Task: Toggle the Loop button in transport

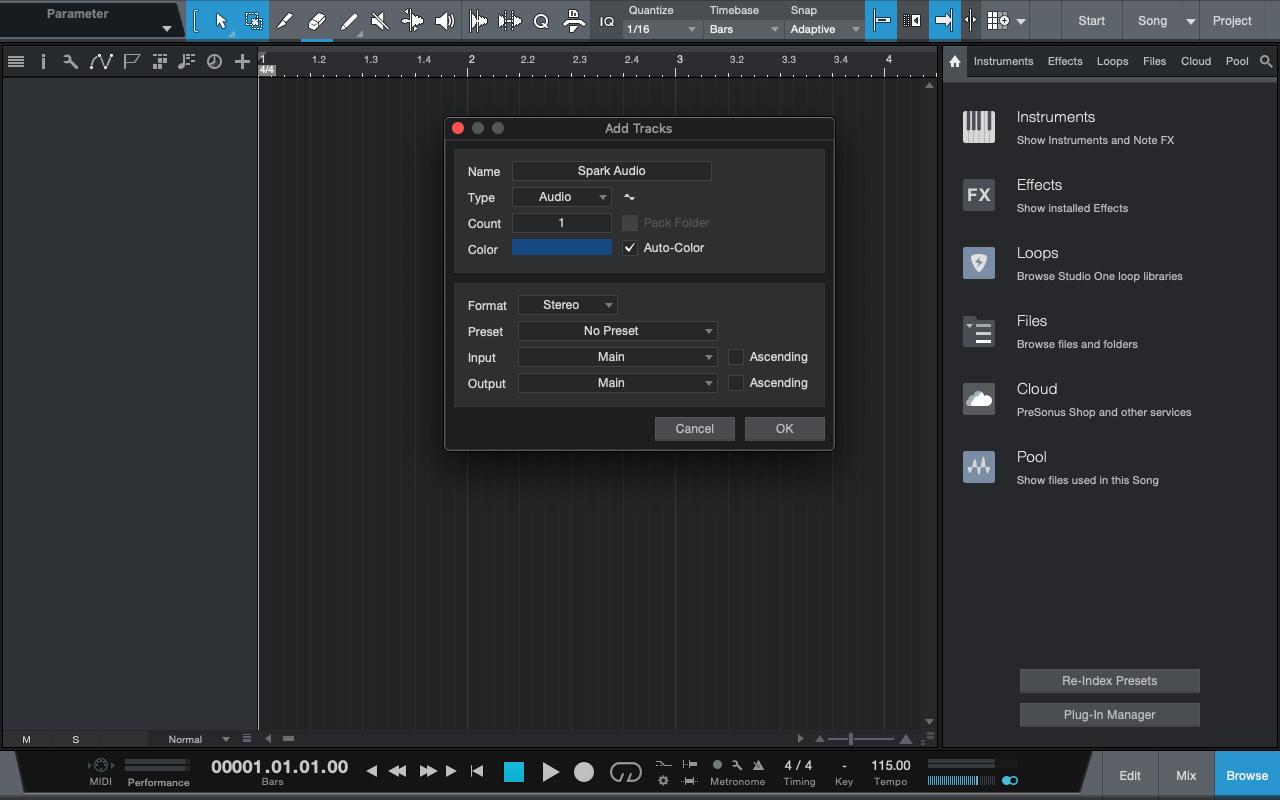Action: [x=626, y=772]
